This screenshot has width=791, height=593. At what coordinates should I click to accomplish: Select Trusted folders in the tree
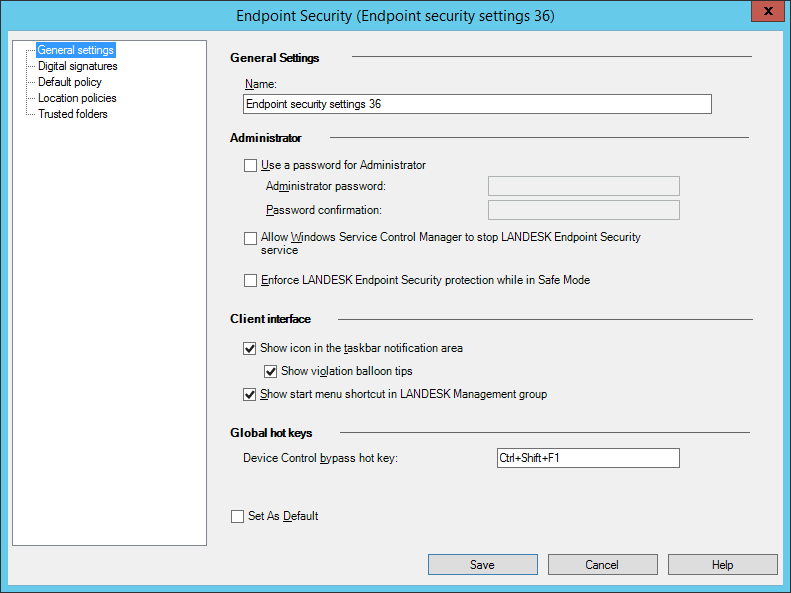coord(72,114)
